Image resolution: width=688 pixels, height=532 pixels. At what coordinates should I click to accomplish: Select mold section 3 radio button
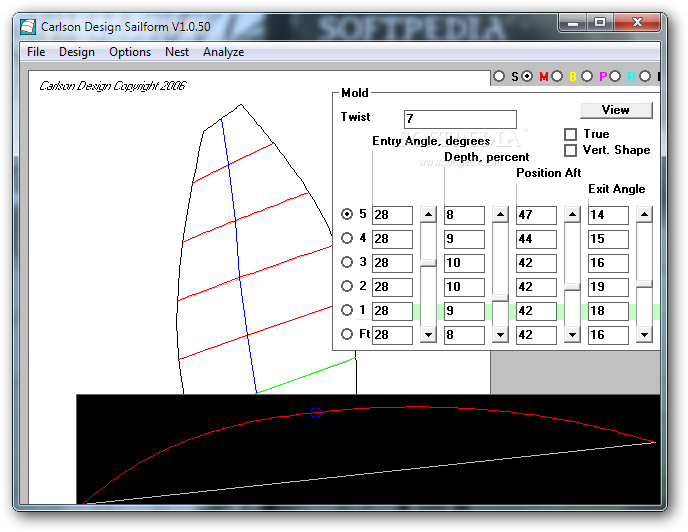347,262
